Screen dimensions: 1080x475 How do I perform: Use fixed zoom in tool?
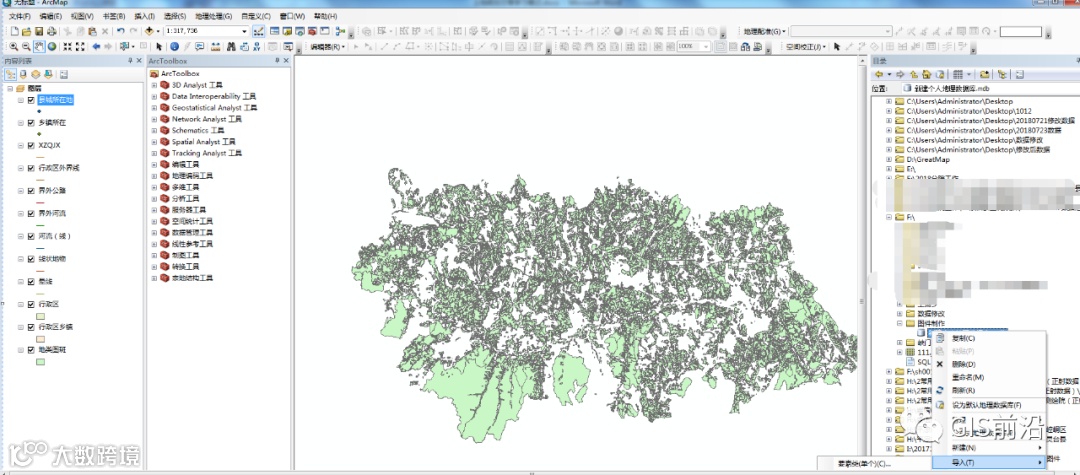tap(68, 47)
